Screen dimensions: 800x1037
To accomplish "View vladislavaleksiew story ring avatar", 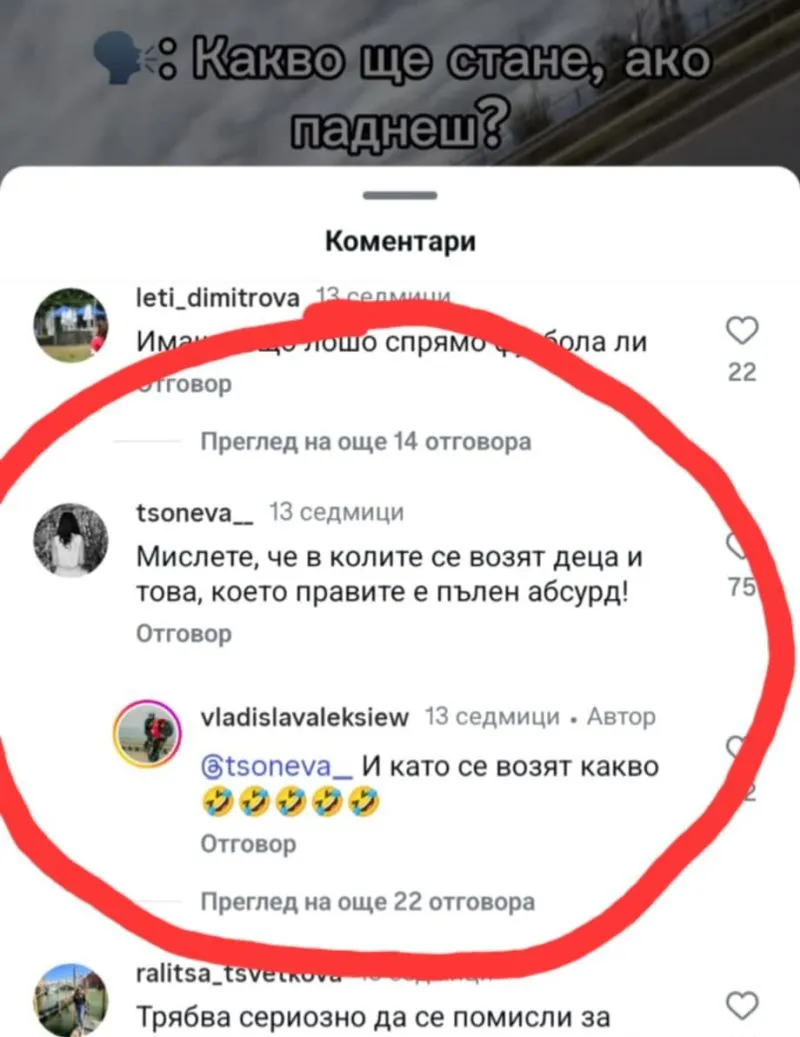I will pos(147,733).
